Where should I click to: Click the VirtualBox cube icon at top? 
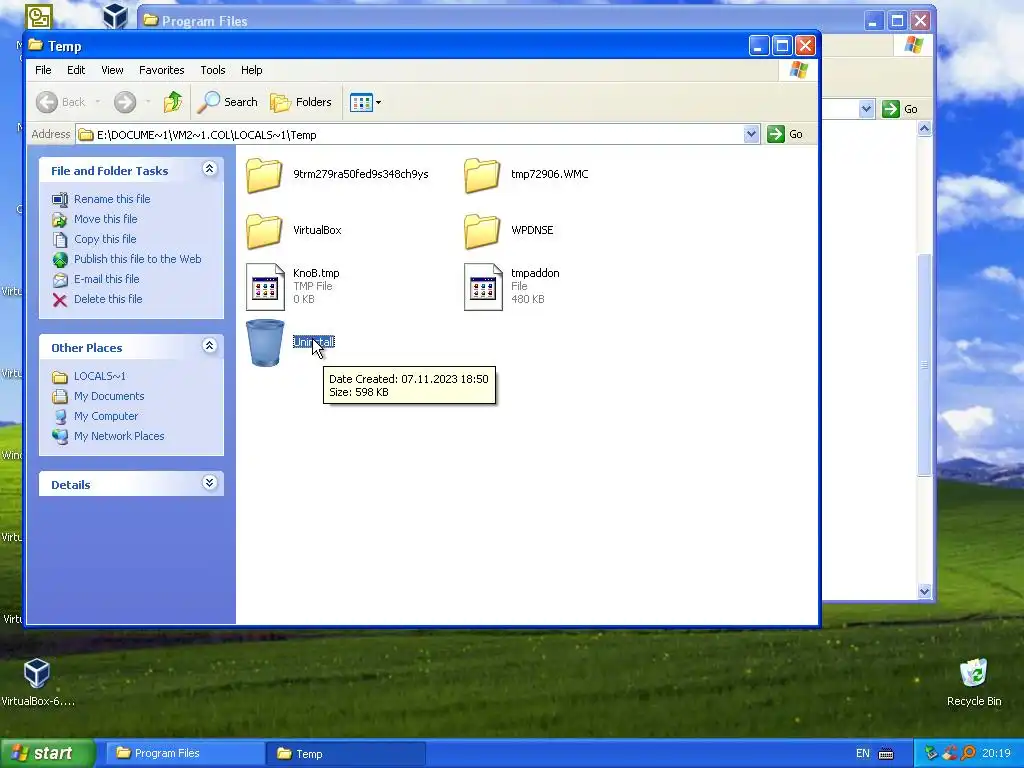click(x=116, y=16)
